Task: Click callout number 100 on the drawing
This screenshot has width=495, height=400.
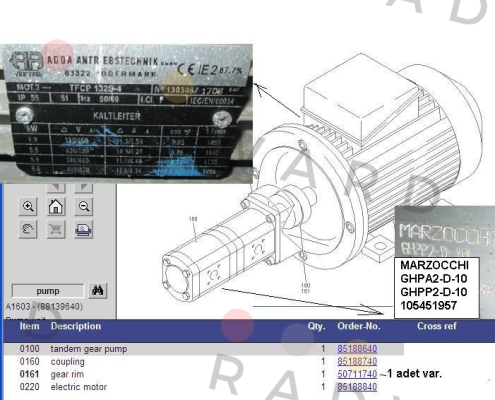Action: pos(193,219)
